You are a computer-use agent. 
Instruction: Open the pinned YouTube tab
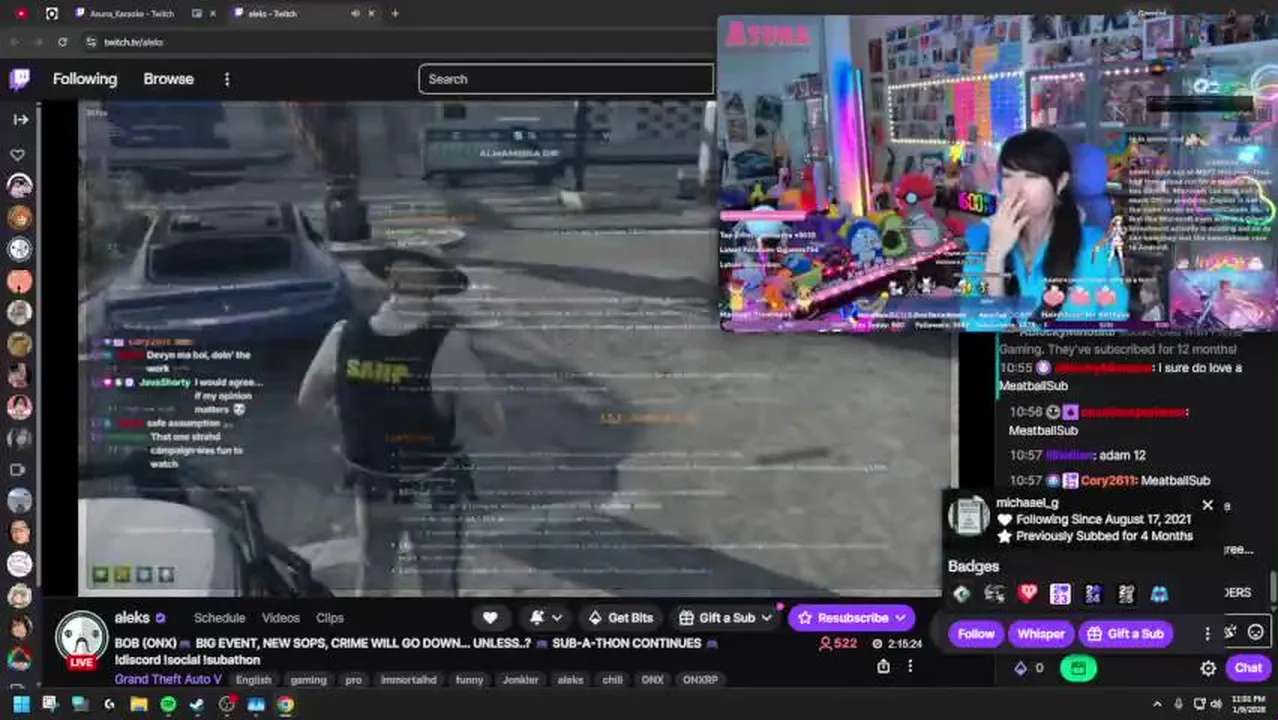coord(21,13)
